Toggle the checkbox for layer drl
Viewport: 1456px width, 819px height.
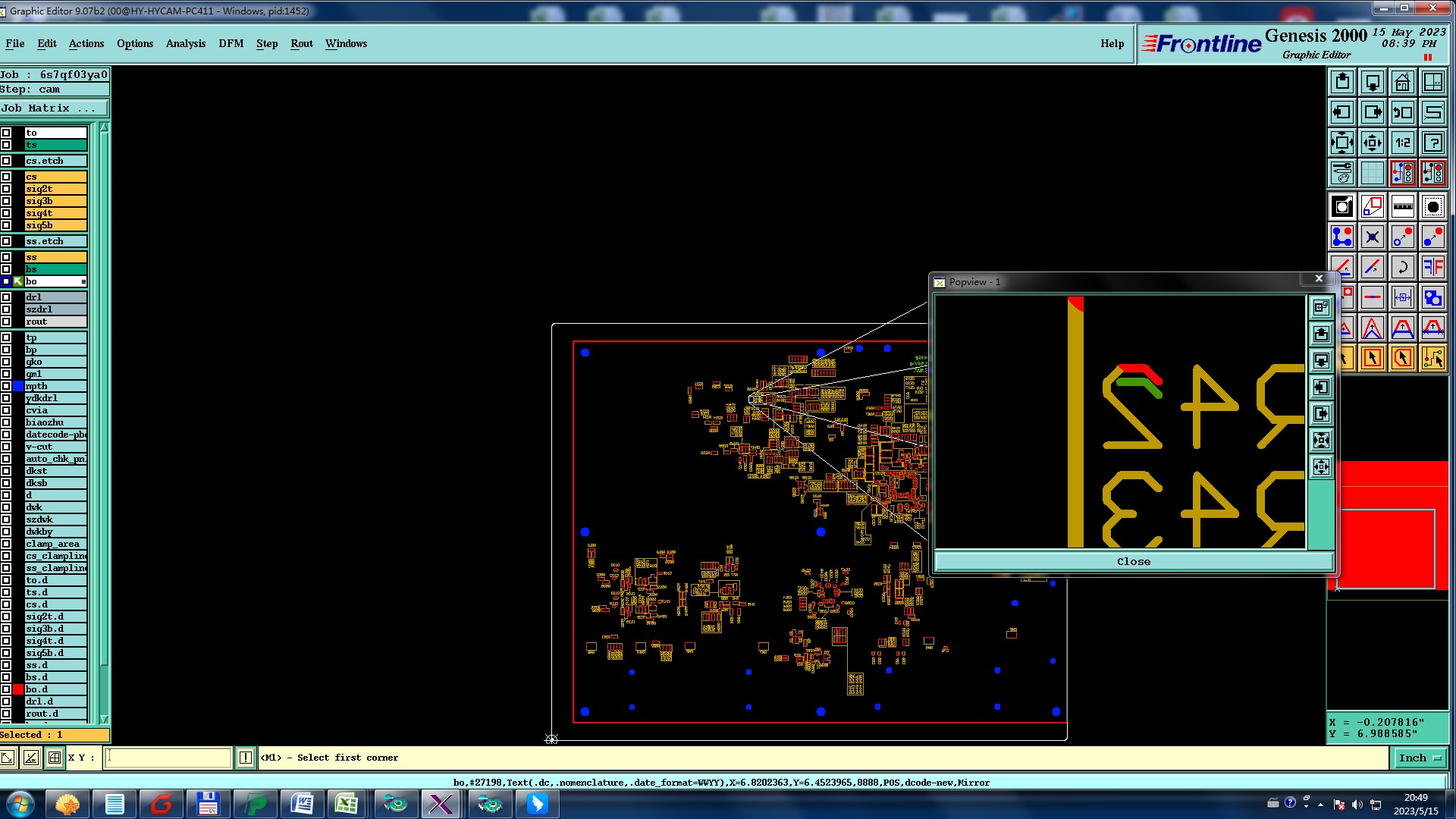(6, 297)
